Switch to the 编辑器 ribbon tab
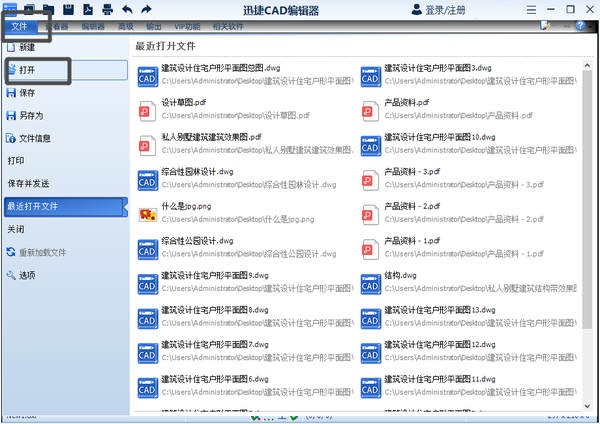Image resolution: width=600 pixels, height=424 pixels. 93,26
